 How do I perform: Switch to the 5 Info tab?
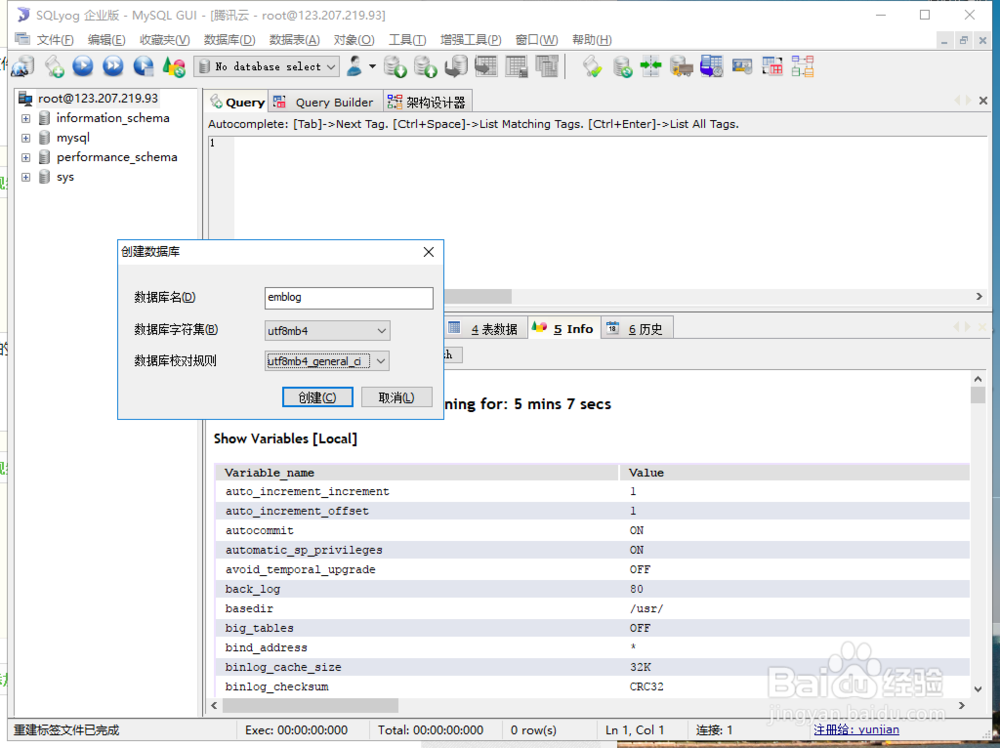[564, 328]
